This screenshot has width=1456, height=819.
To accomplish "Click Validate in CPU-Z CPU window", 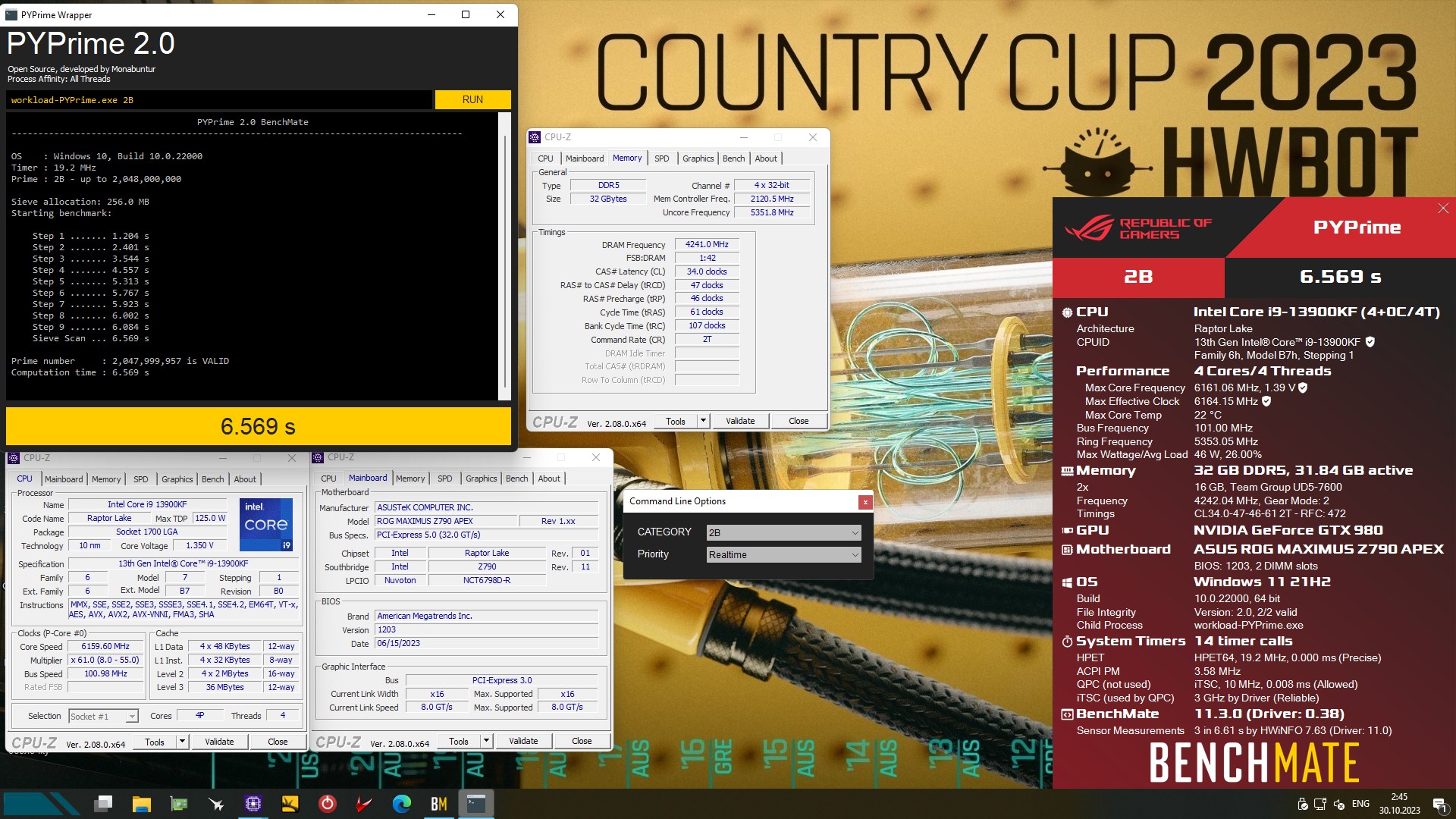I will pos(219,742).
